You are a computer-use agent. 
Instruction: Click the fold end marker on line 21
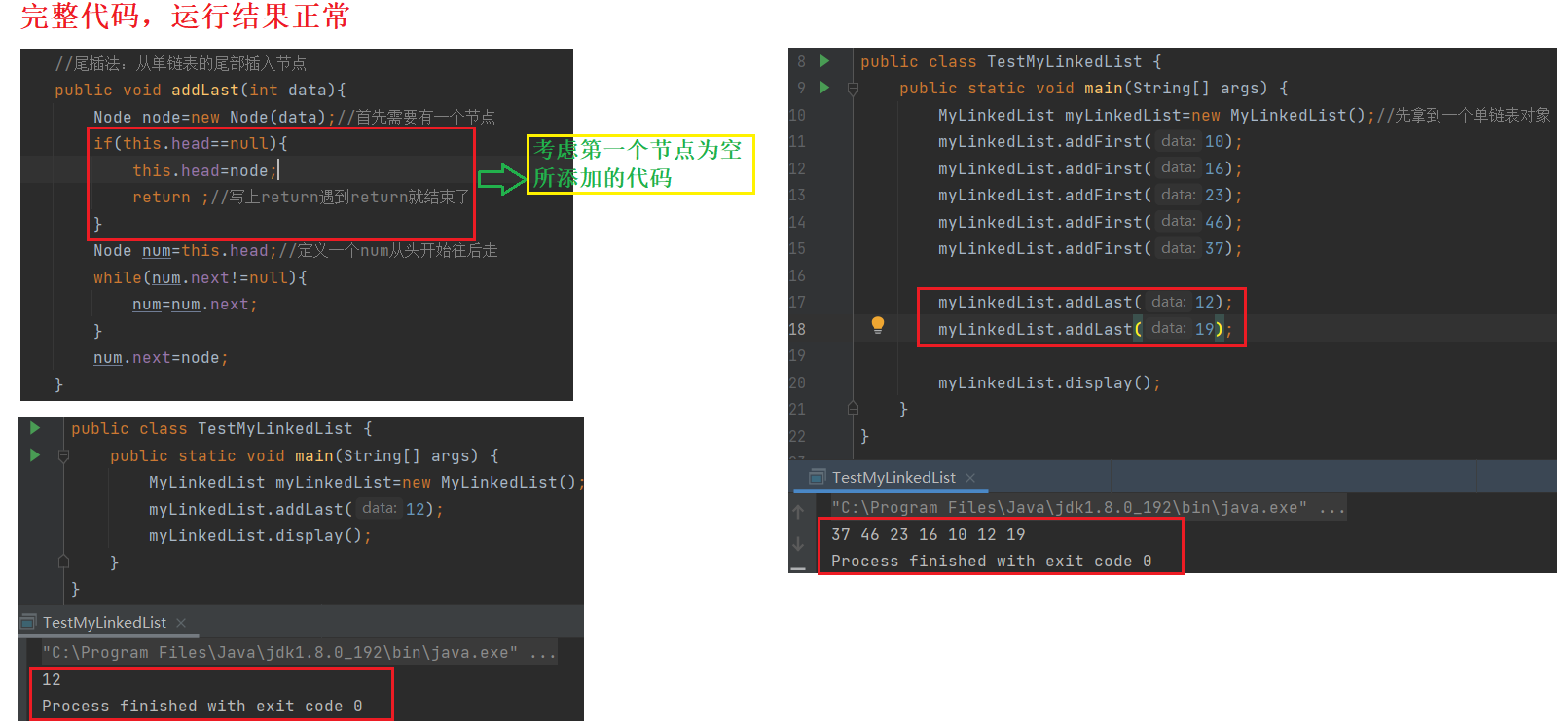point(853,409)
